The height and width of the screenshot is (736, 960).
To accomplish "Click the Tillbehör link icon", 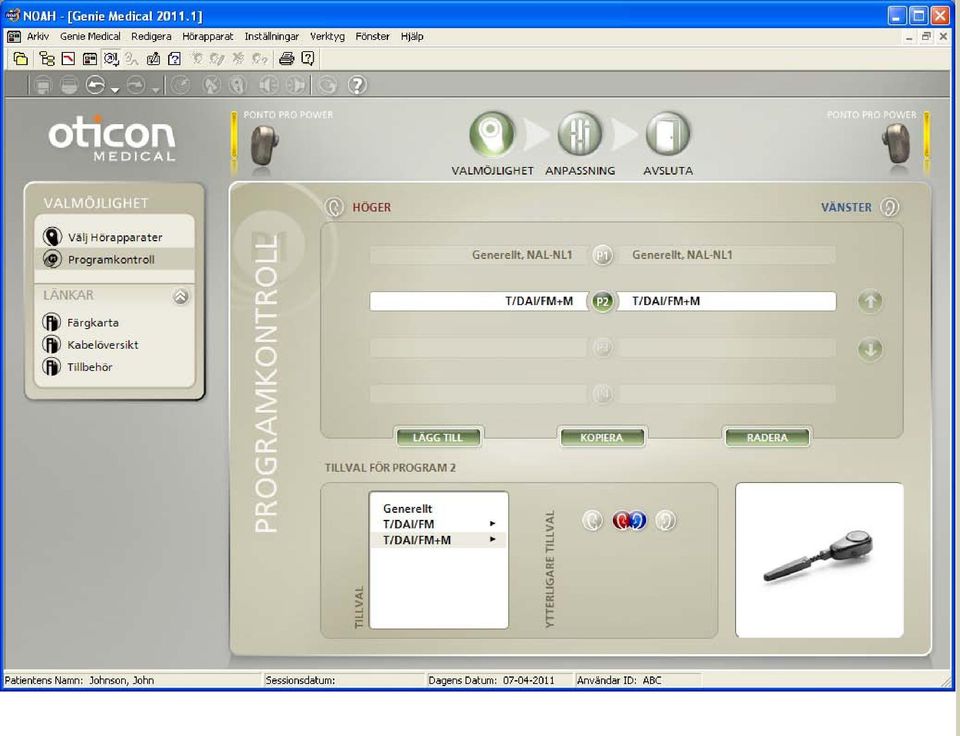I will pos(51,367).
